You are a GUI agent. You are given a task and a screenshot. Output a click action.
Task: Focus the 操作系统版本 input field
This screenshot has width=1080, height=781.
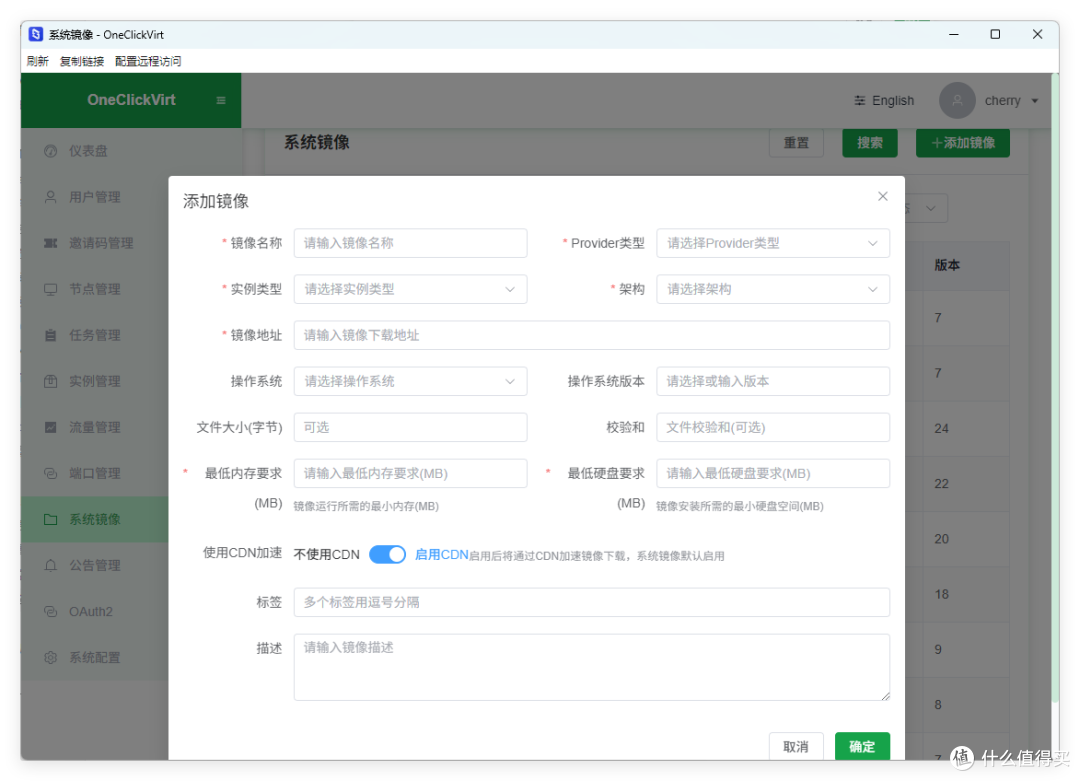[773, 381]
